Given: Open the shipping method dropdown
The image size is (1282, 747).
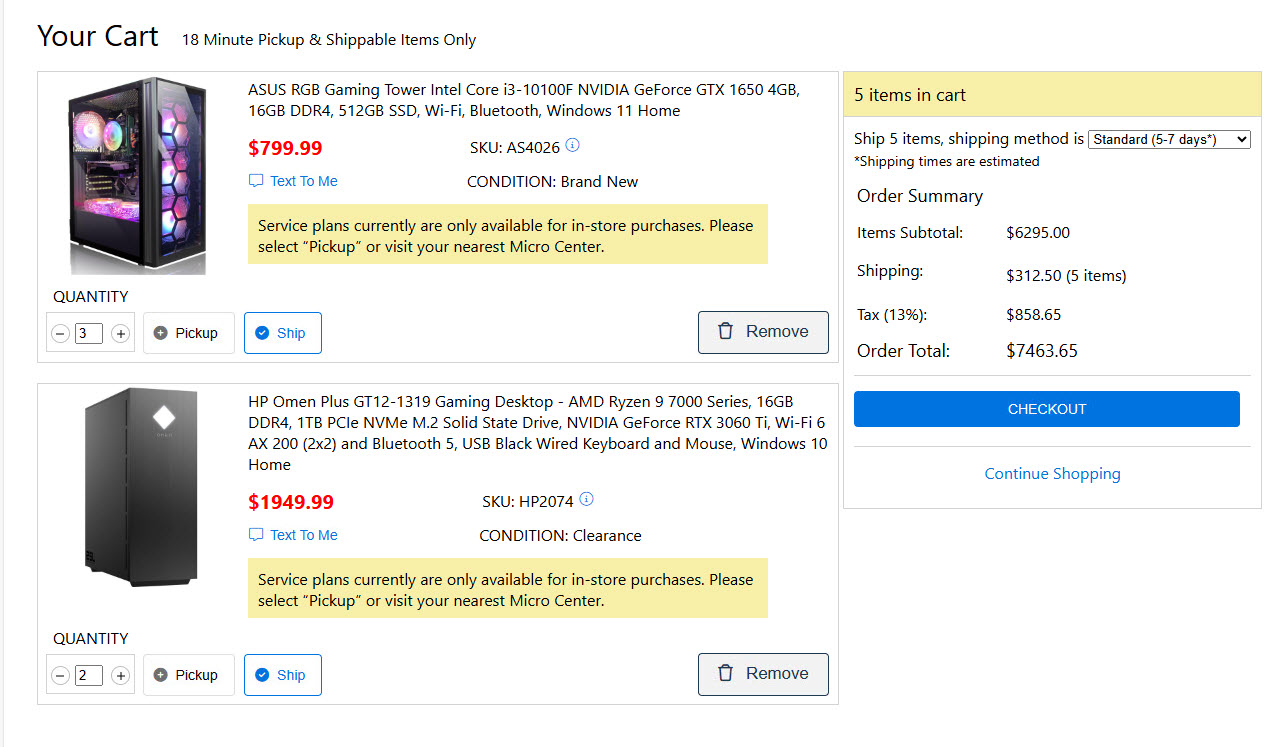Looking at the screenshot, I should (1168, 140).
